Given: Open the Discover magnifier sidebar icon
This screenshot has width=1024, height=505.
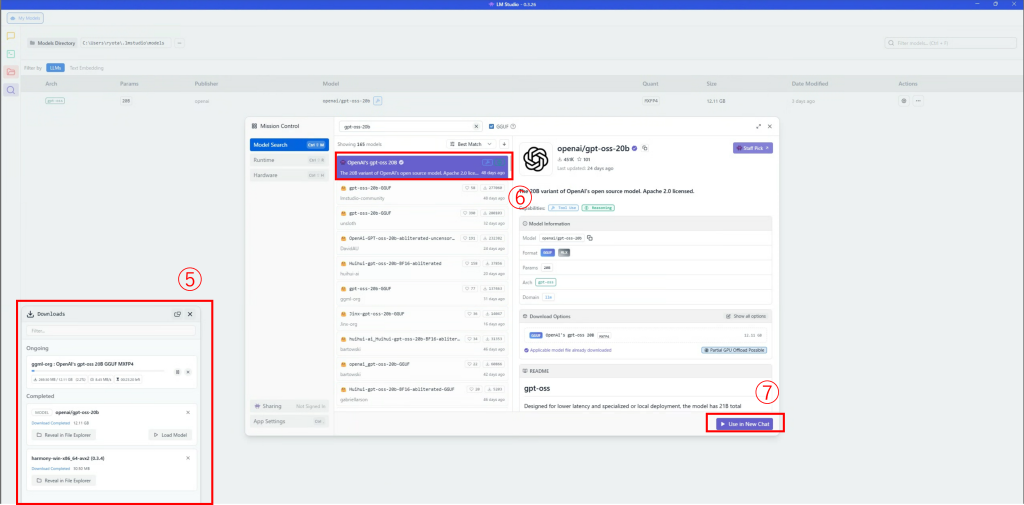Looking at the screenshot, I should pos(11,90).
